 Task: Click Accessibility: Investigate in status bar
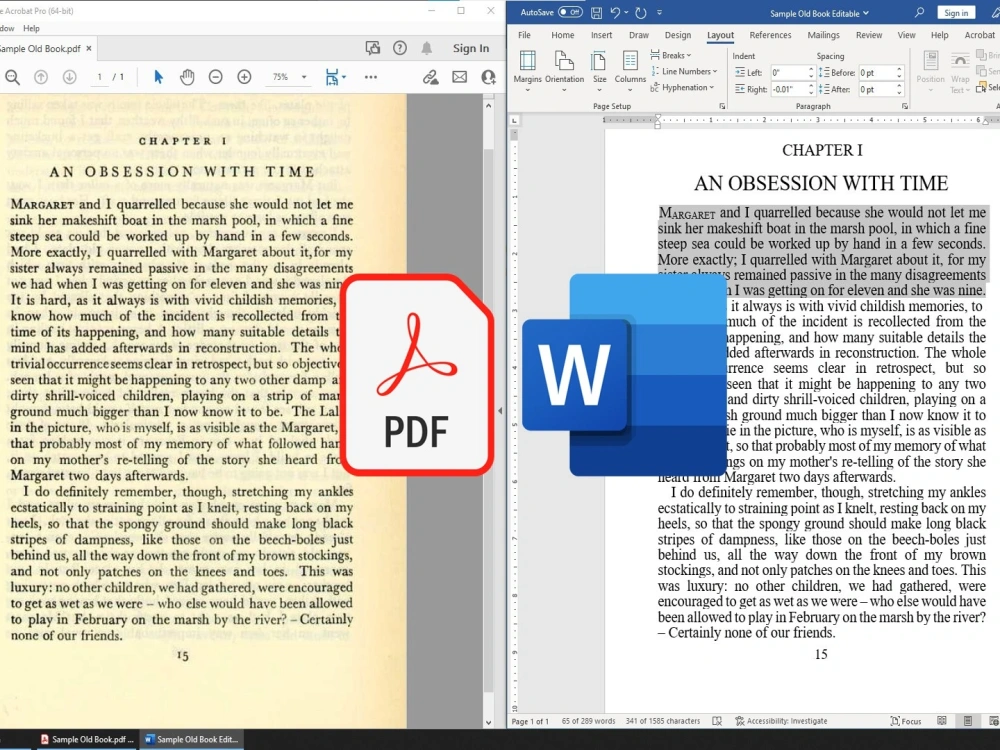point(781,721)
